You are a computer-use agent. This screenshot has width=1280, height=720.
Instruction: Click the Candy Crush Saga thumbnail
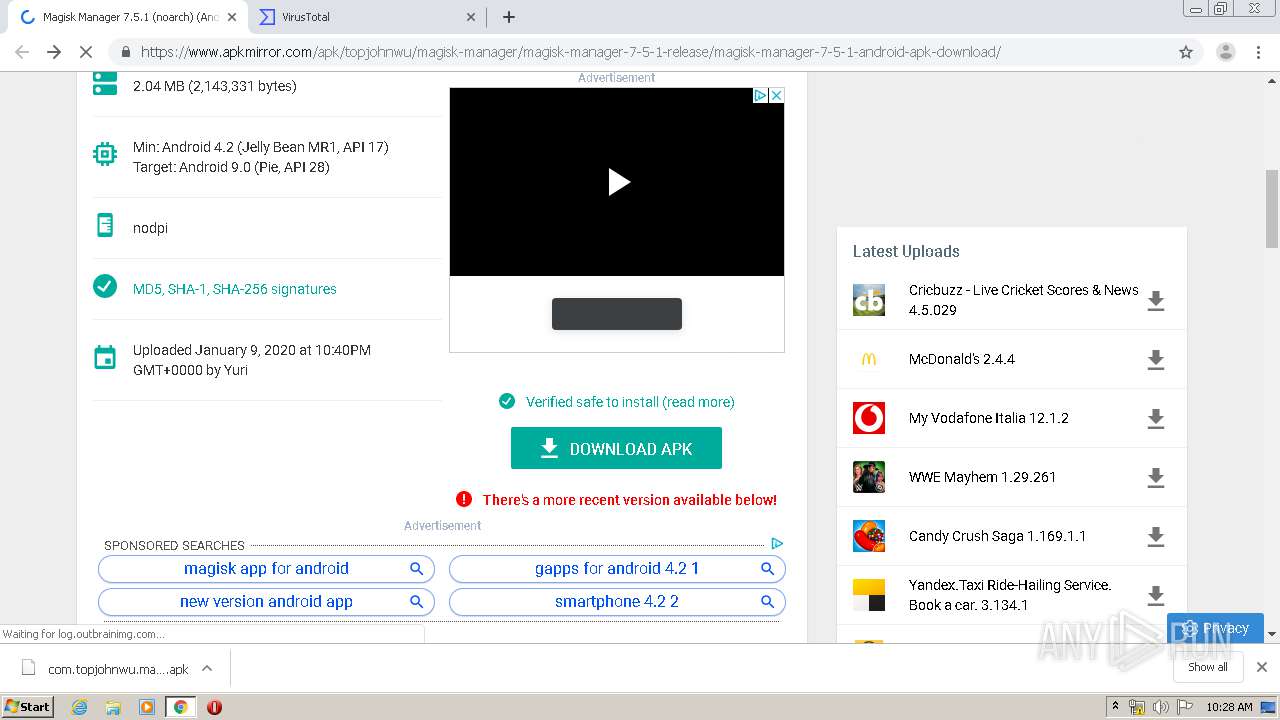pyautogui.click(x=869, y=536)
